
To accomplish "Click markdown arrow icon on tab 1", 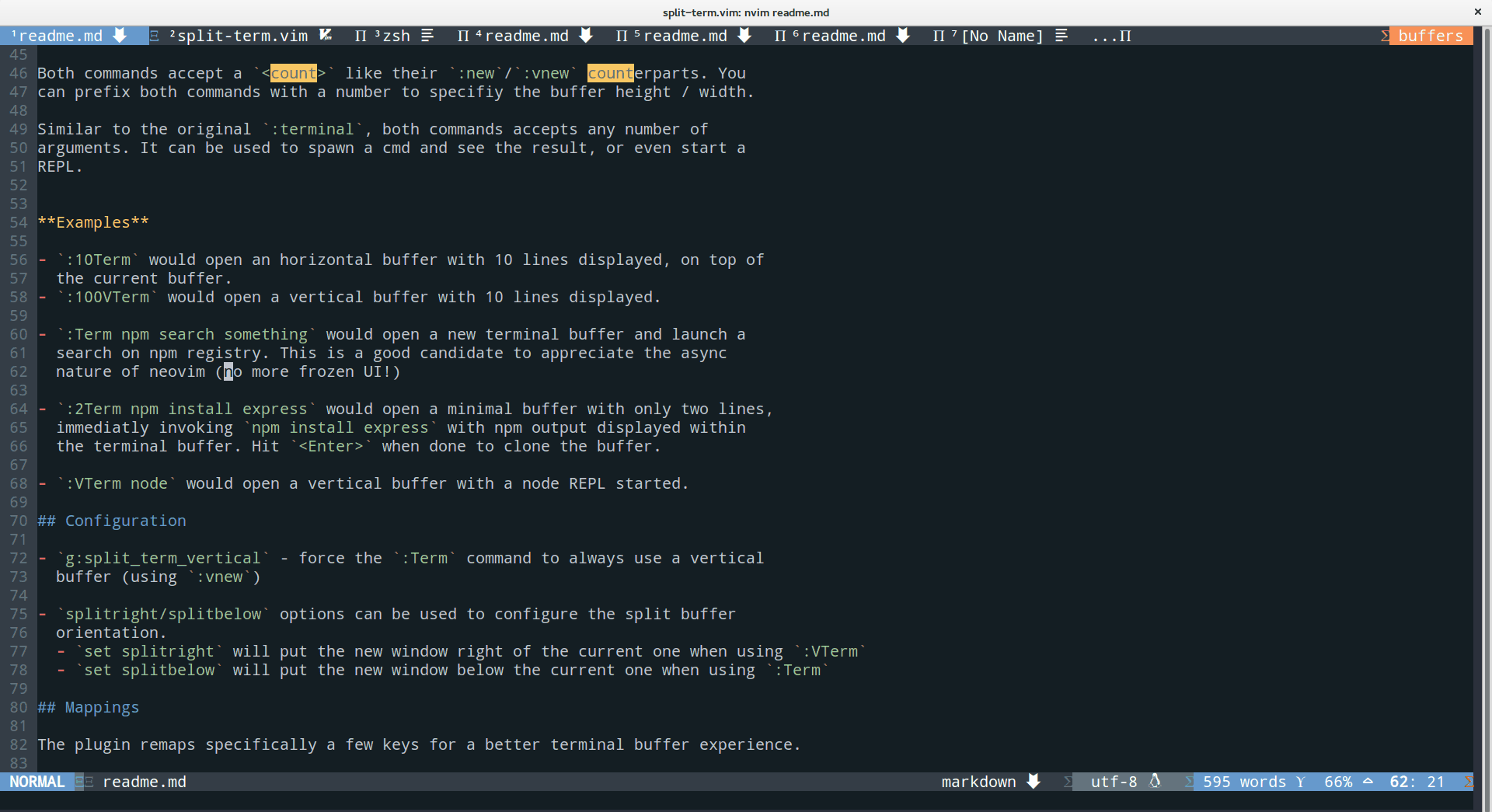I will [120, 36].
